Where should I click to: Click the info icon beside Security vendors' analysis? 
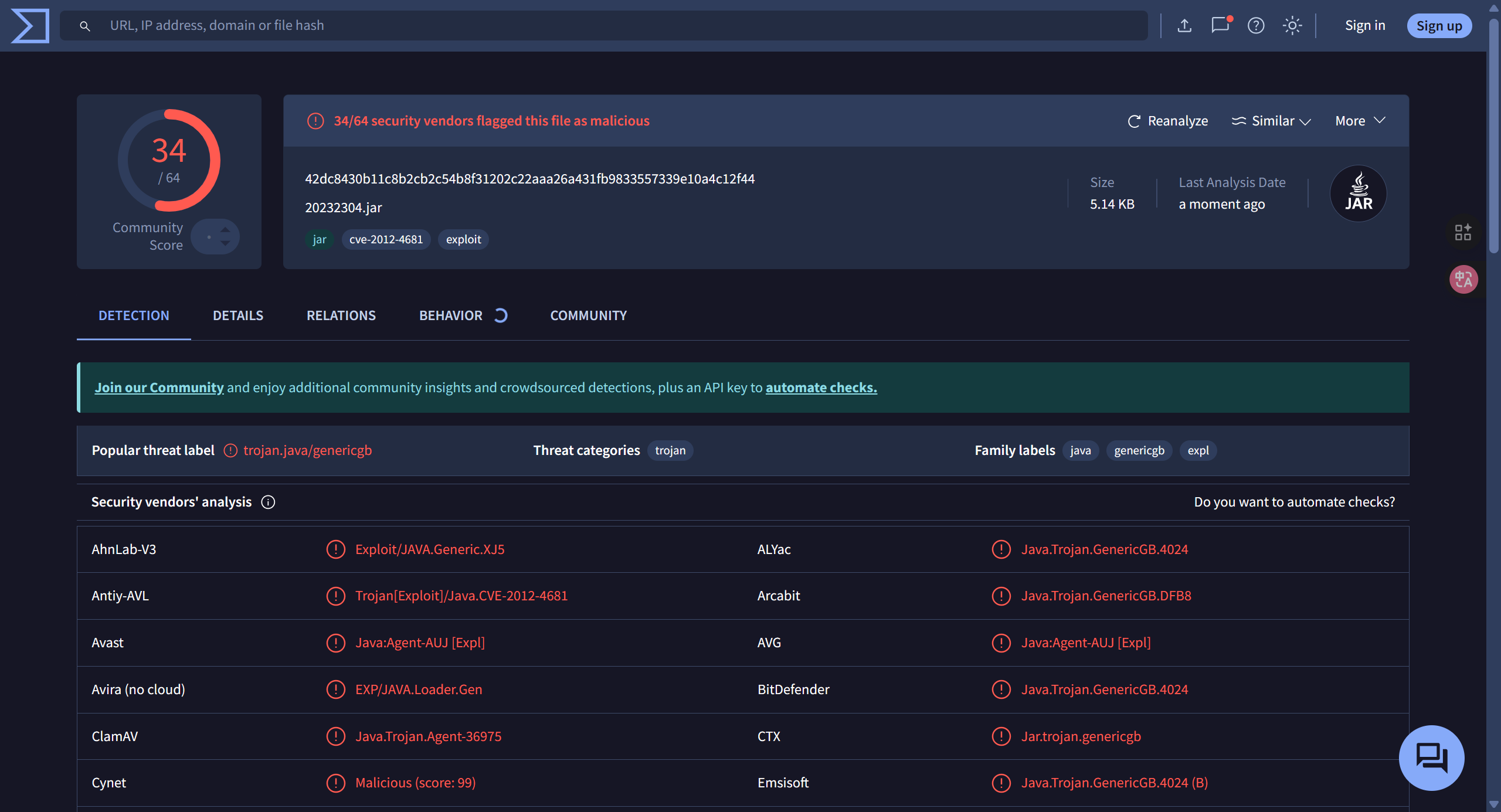point(268,502)
